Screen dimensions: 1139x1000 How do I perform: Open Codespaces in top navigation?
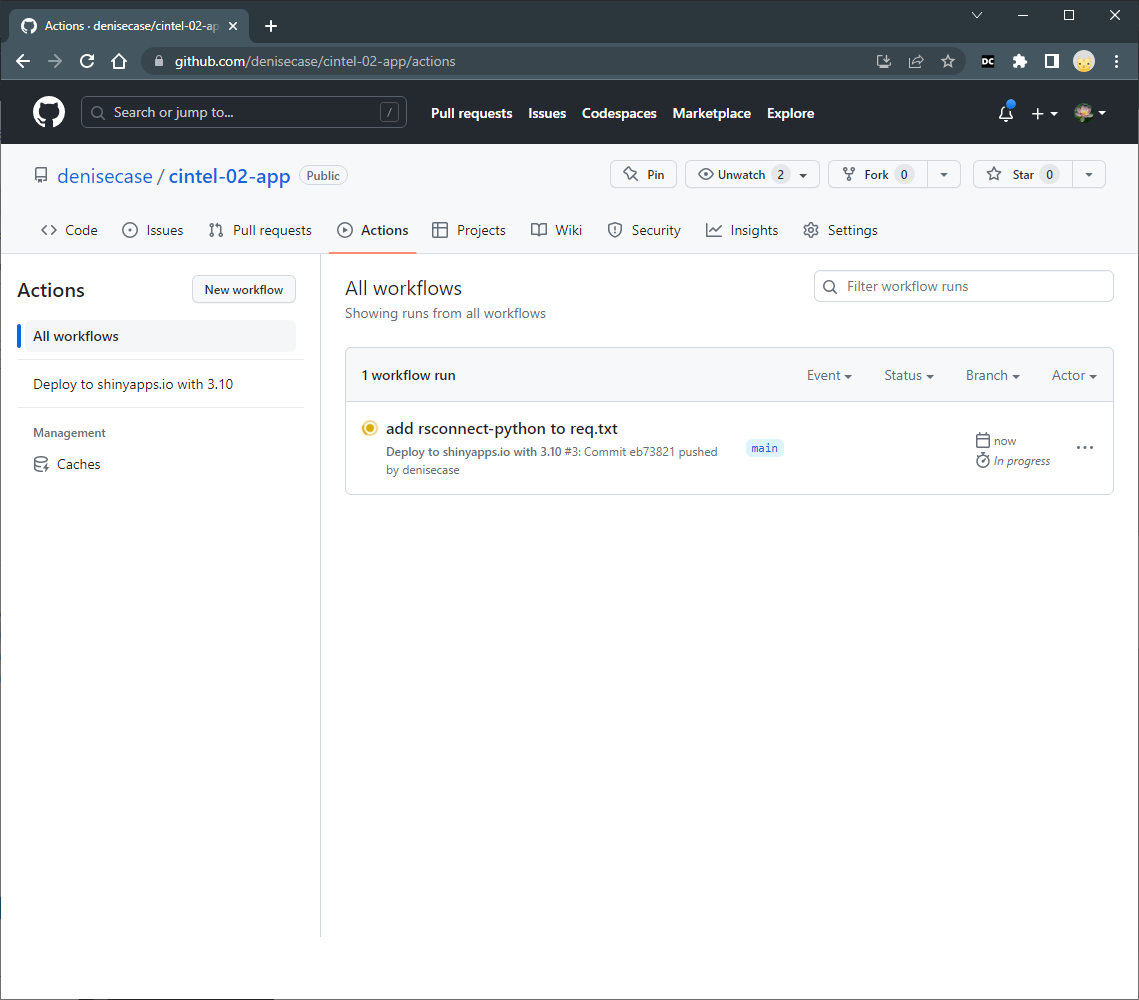(x=619, y=113)
